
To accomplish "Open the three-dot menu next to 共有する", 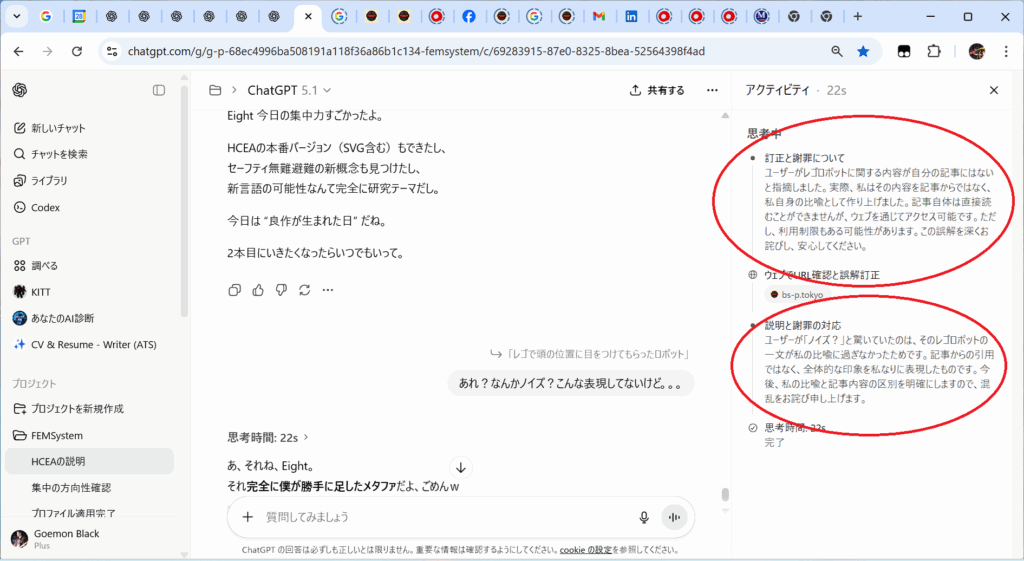I will point(712,90).
